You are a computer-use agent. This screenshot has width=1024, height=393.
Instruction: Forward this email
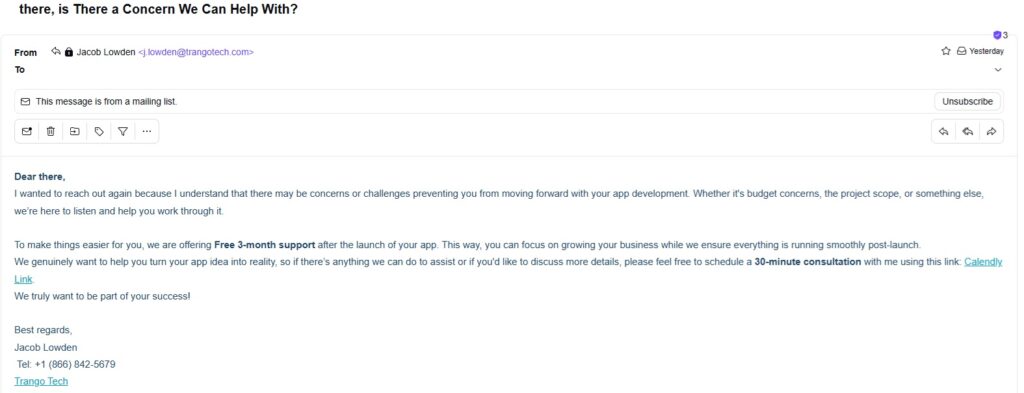click(991, 131)
